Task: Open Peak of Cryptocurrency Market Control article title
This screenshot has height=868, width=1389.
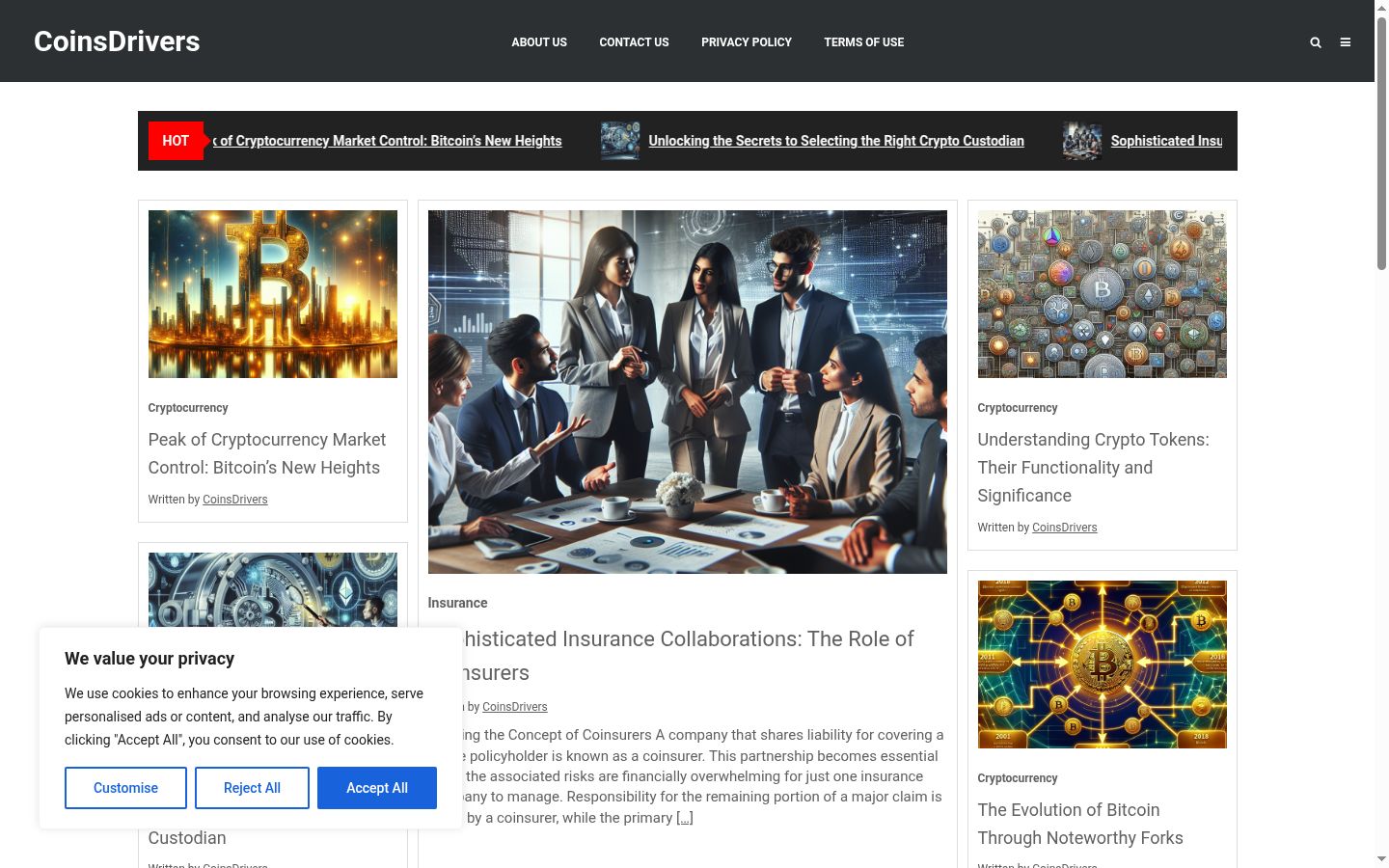Action: [267, 453]
